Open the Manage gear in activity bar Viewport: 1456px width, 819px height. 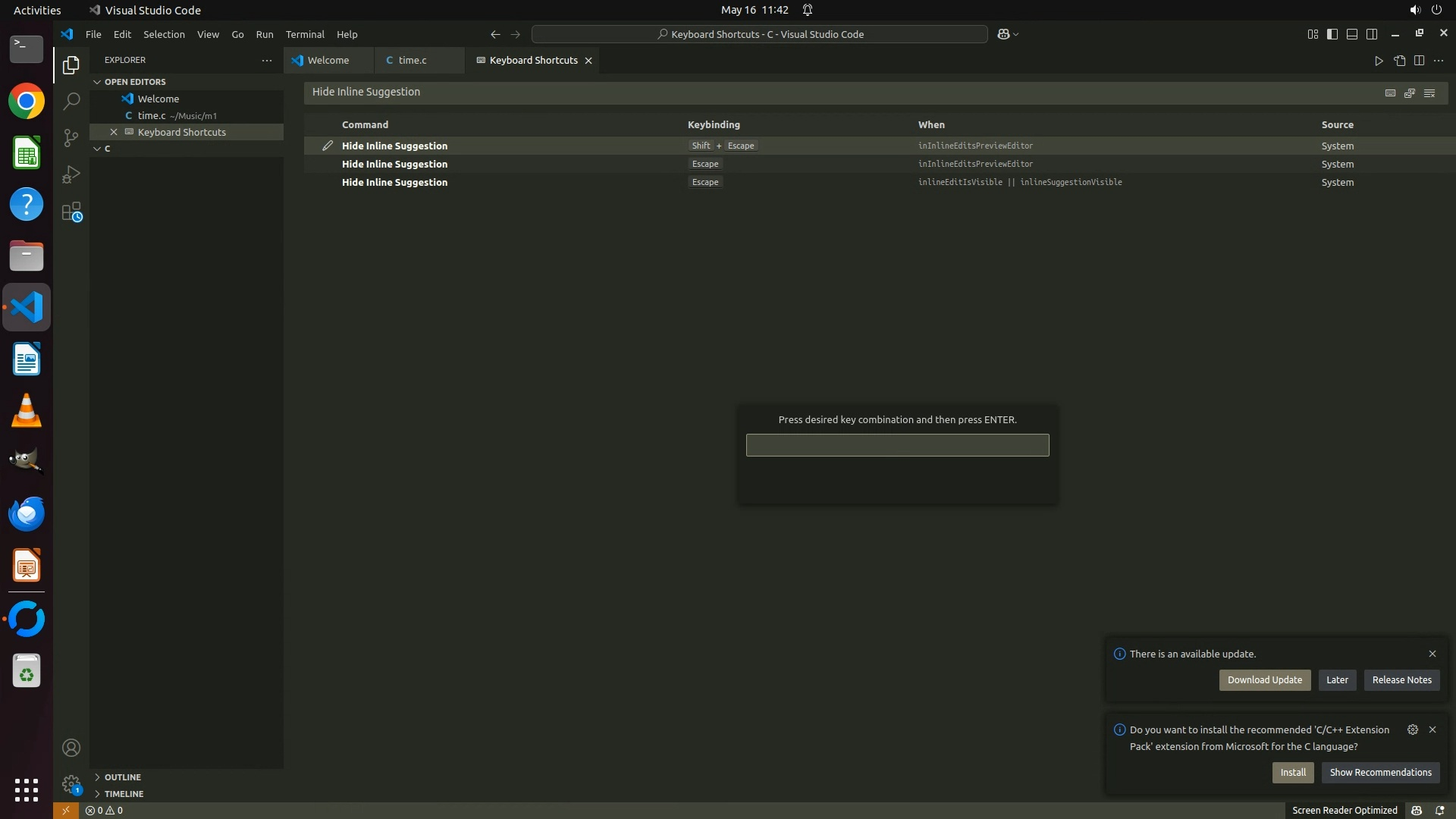click(71, 784)
